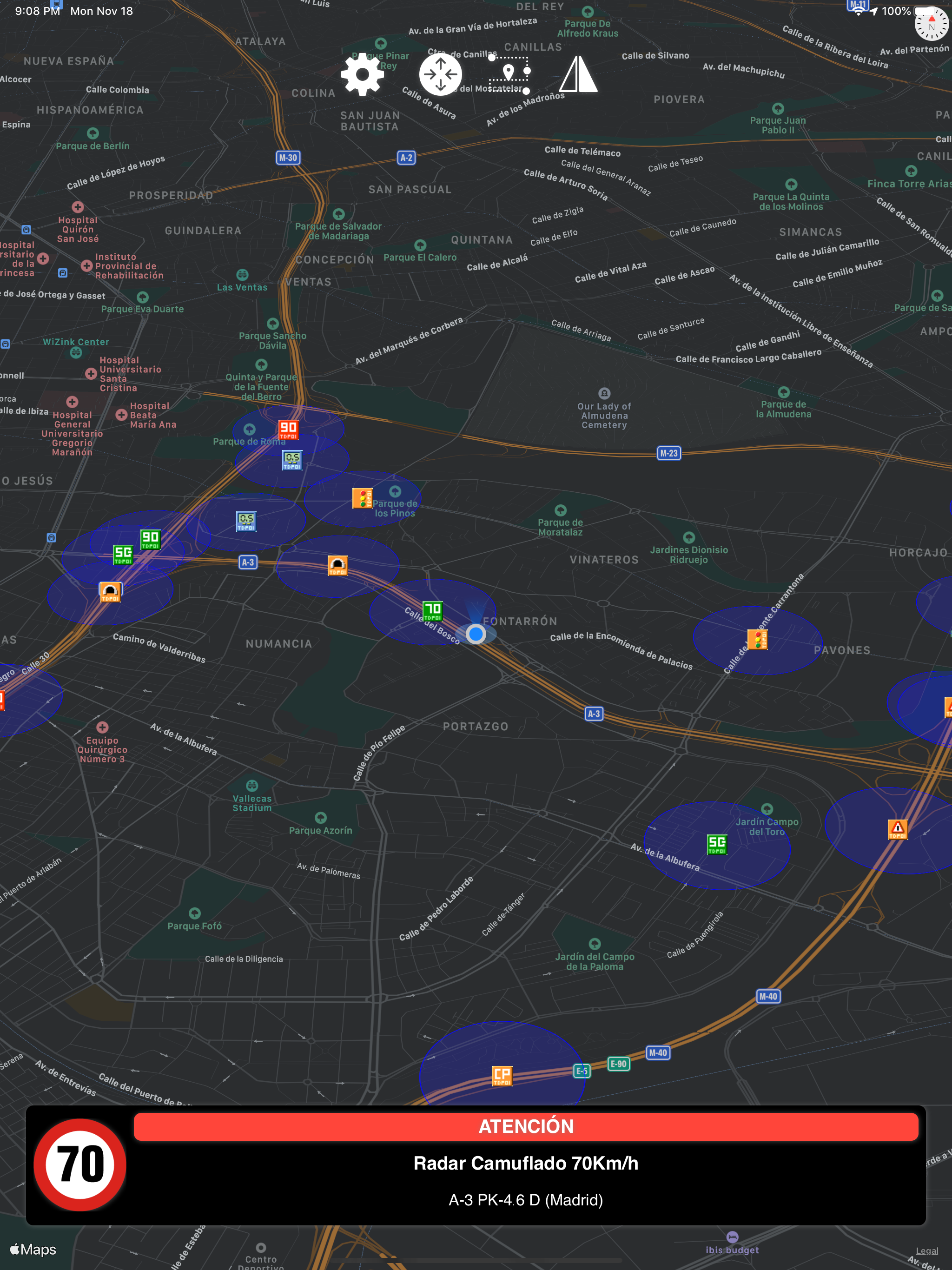This screenshot has width=952, height=1270.
Task: Tap the 70 speed limit sign
Action: pos(80,1164)
